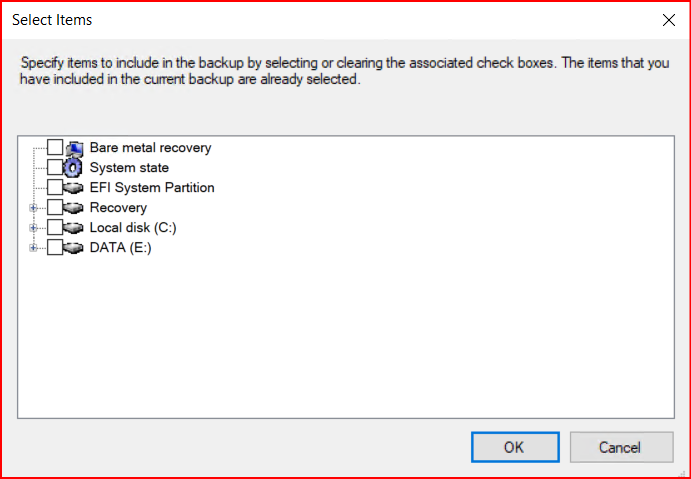
Task: Click the Local disk (C:) drive icon
Action: (x=74, y=228)
